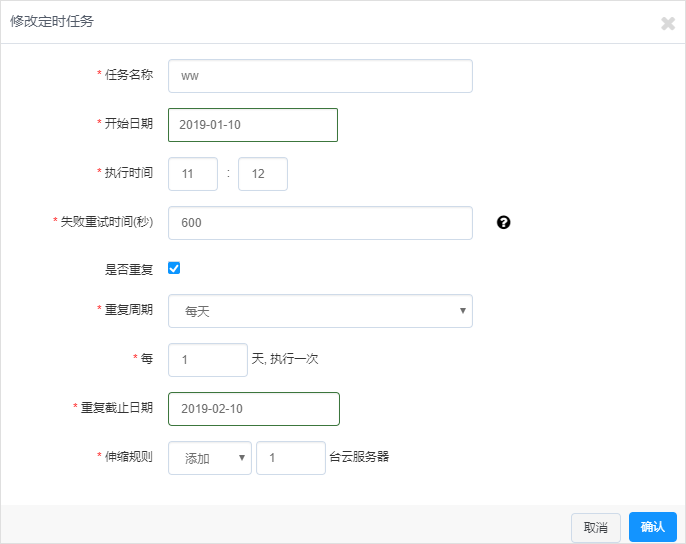The width and height of the screenshot is (686, 544).
Task: Close the 修改定时任务 dialog with X
Action: tap(668, 23)
